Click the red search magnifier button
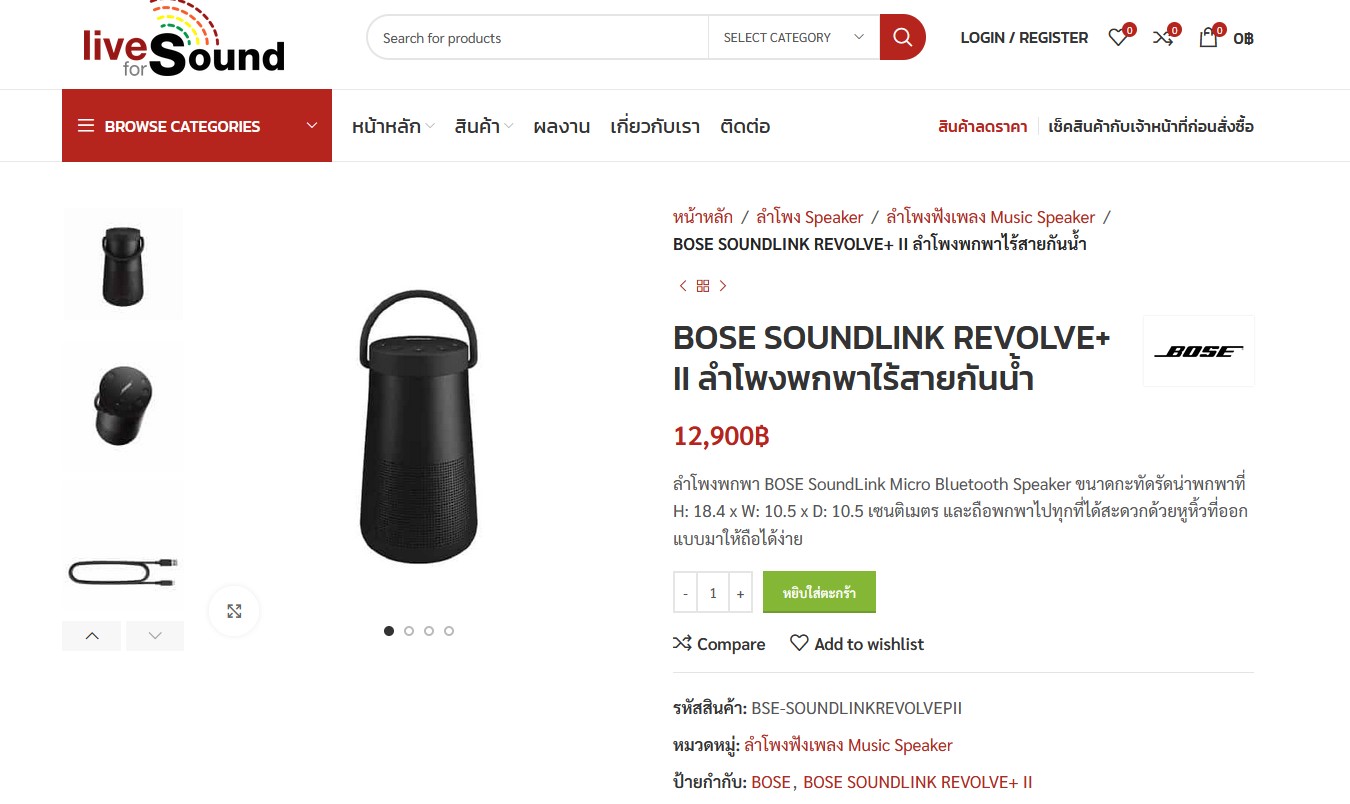1350x804 pixels. click(x=902, y=38)
